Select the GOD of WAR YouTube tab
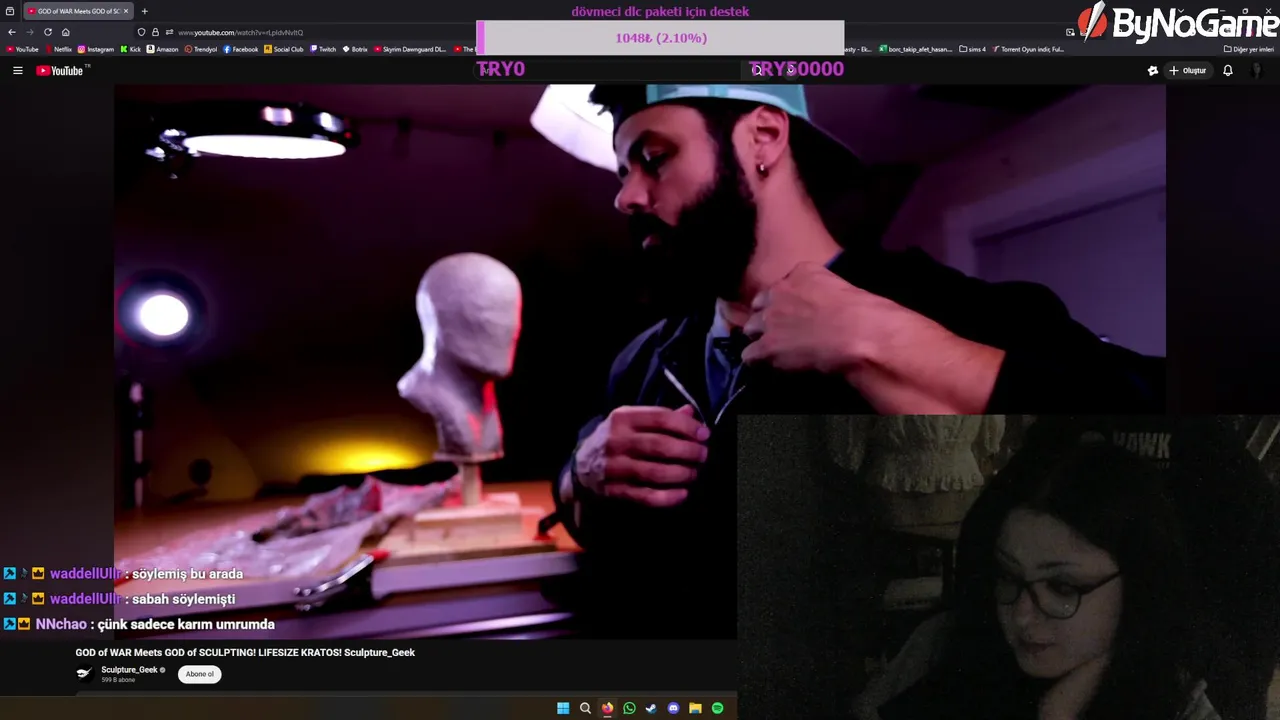 pyautogui.click(x=78, y=11)
